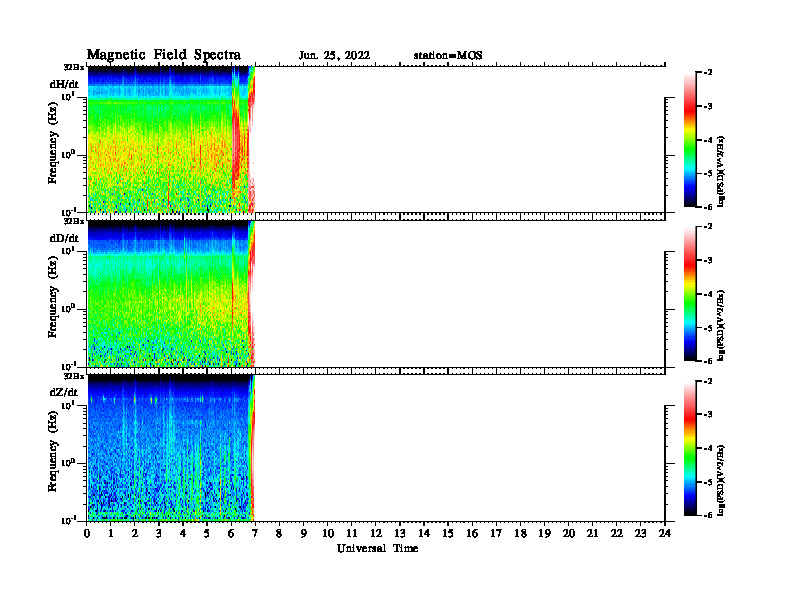Image resolution: width=792 pixels, height=612 pixels.
Task: Click hour tick label "18" on time axis
Action: pyautogui.click(x=520, y=533)
